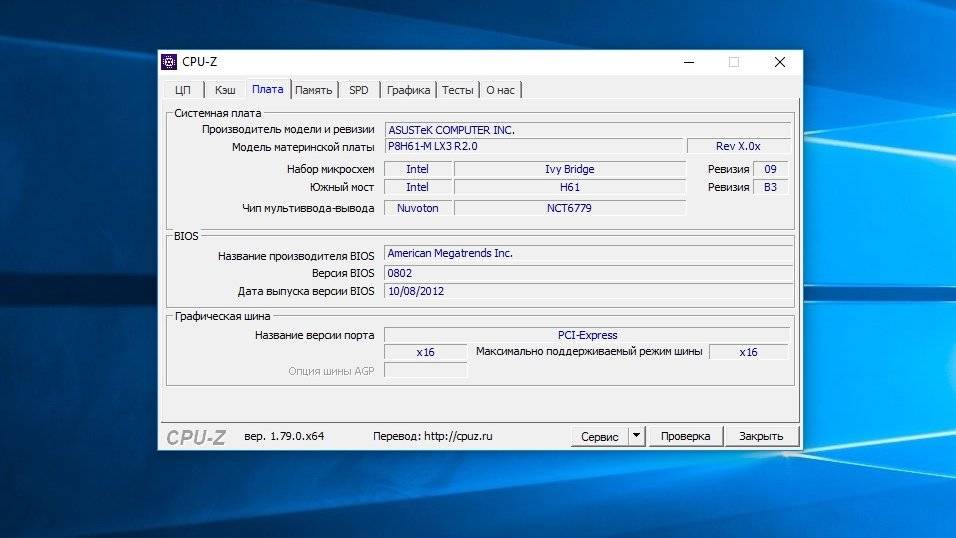Viewport: 956px width, 538px height.
Task: Open the Кэш tab
Action: (225, 90)
